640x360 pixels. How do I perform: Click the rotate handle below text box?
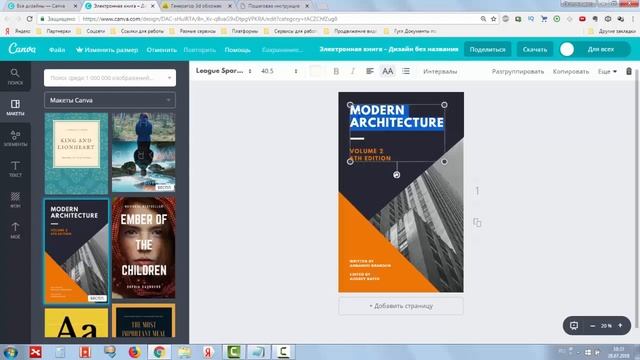[396, 175]
